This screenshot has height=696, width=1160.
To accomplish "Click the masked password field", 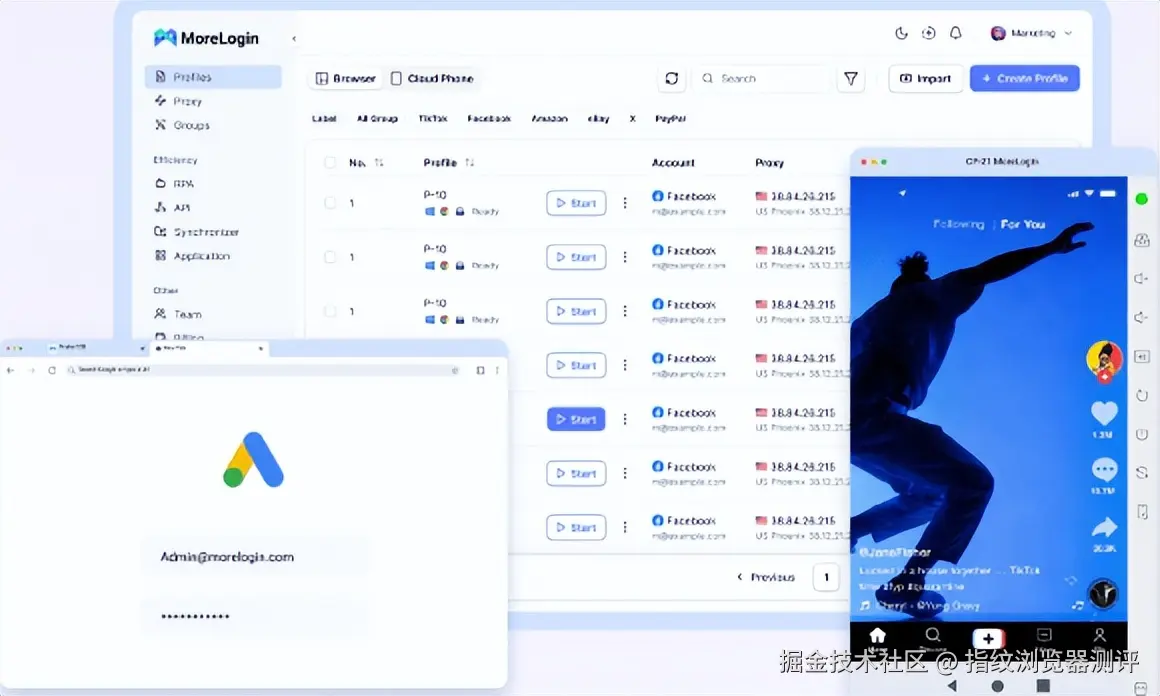I will [254, 615].
